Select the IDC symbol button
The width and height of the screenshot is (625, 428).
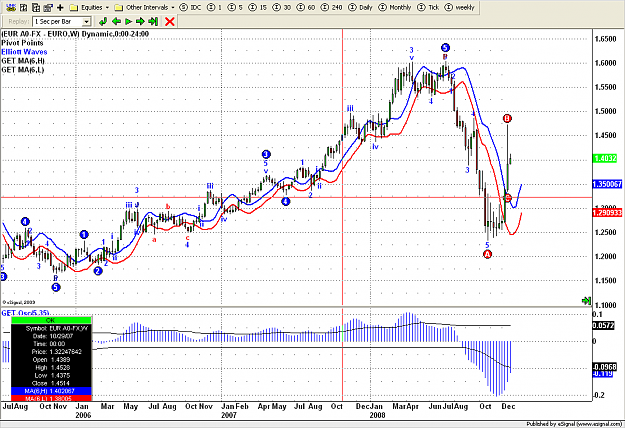tap(191, 7)
